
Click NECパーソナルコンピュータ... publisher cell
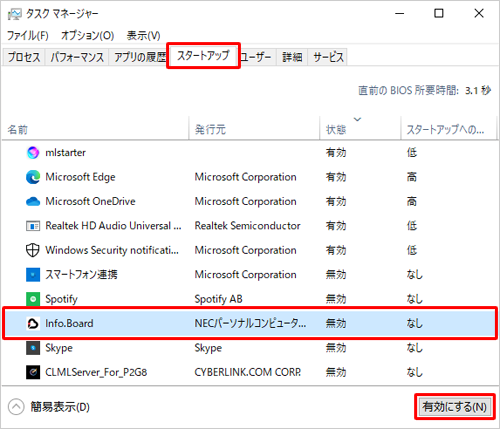click(250, 323)
